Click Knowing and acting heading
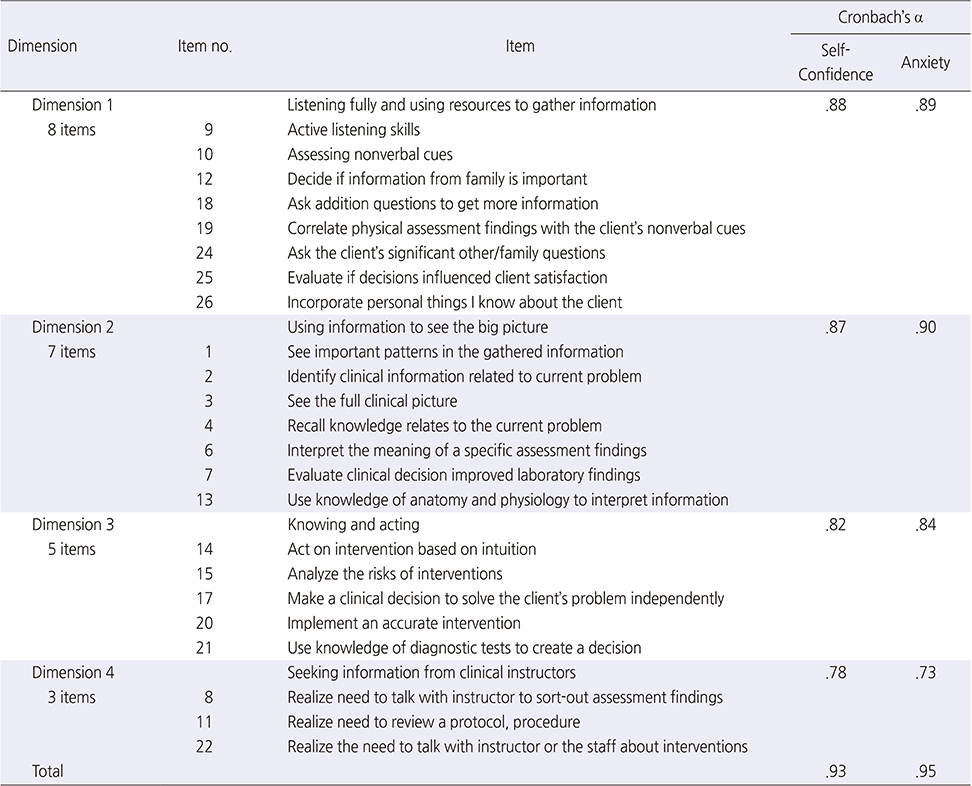This screenshot has width=972, height=786. point(353,524)
